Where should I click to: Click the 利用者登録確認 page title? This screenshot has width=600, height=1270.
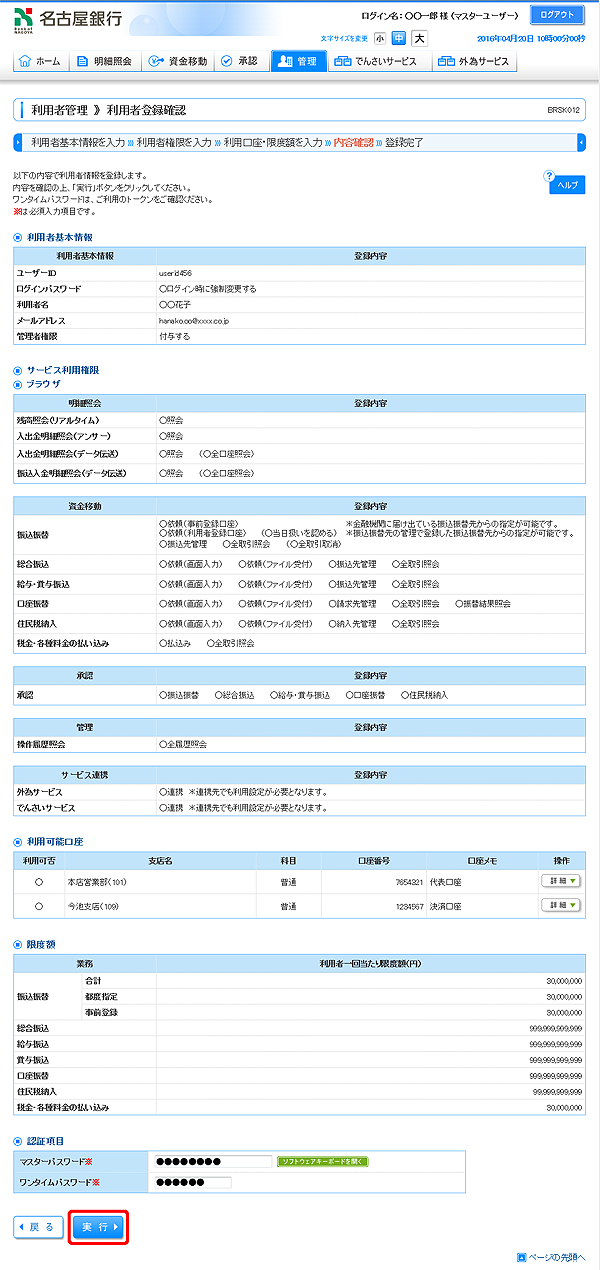click(146, 110)
